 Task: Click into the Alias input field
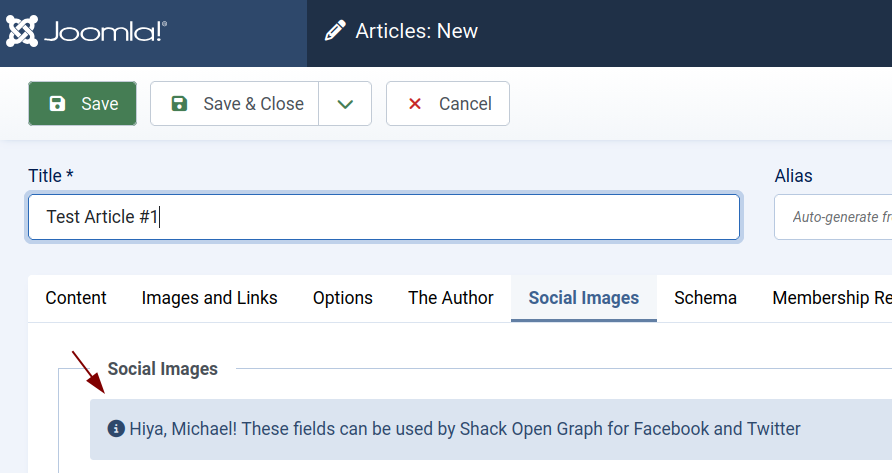click(x=832, y=217)
